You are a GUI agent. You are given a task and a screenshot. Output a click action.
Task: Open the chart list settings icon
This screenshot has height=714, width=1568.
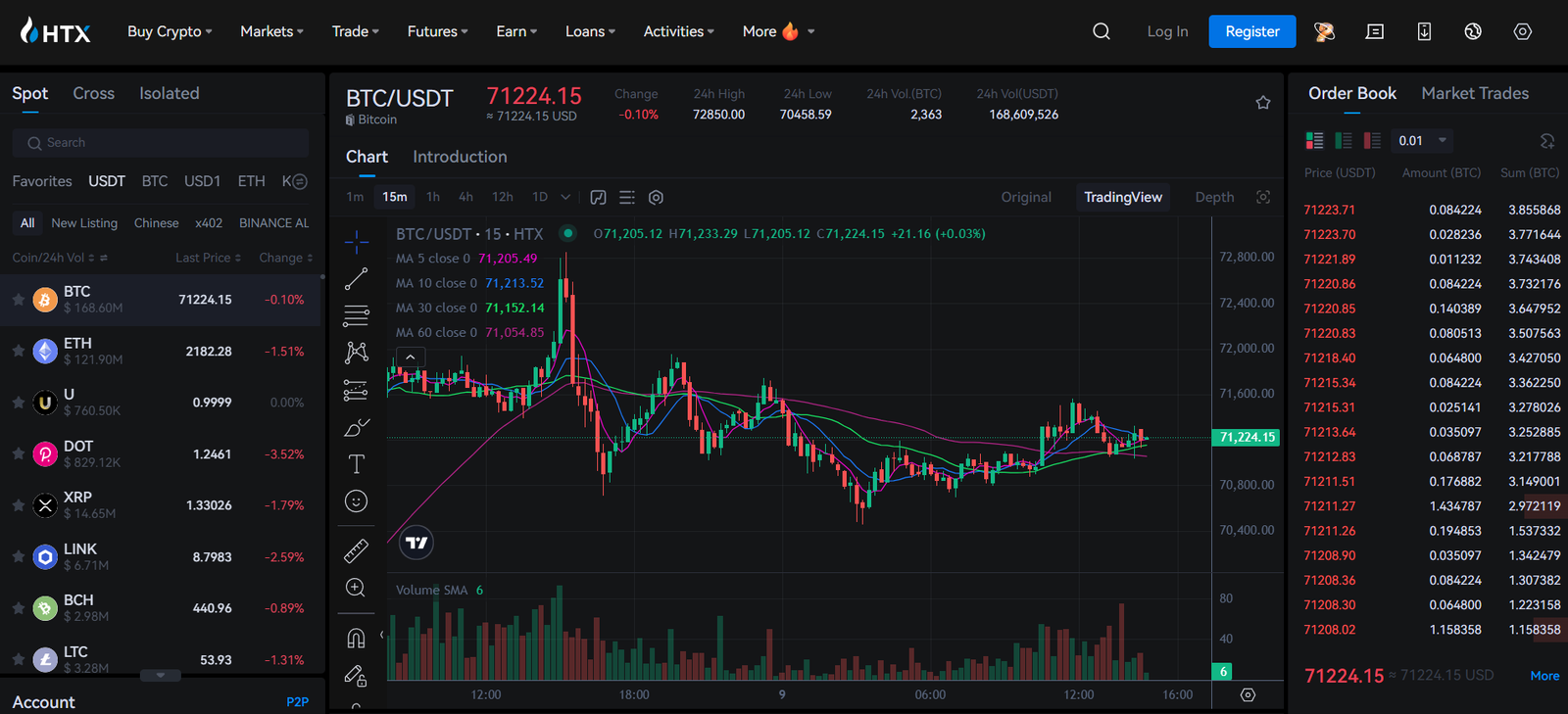(627, 198)
